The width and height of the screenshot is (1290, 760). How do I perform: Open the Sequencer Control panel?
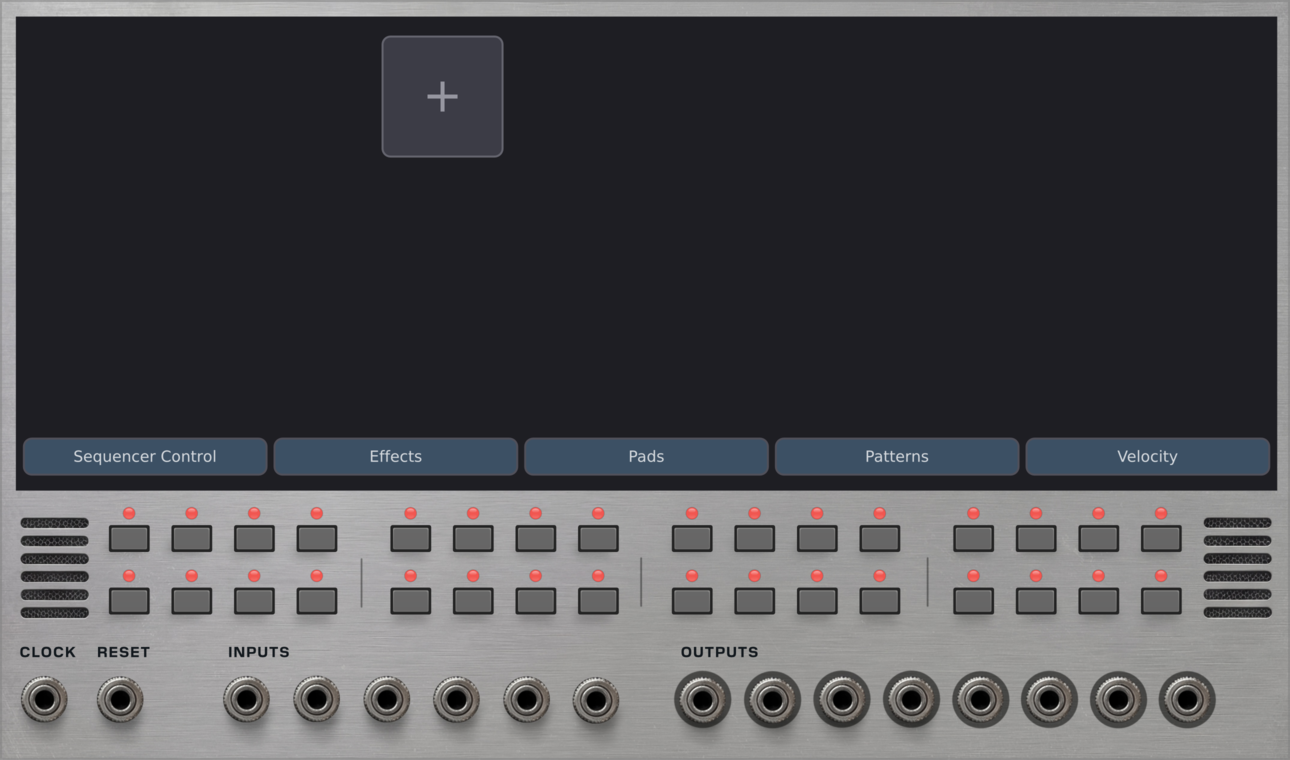click(145, 456)
